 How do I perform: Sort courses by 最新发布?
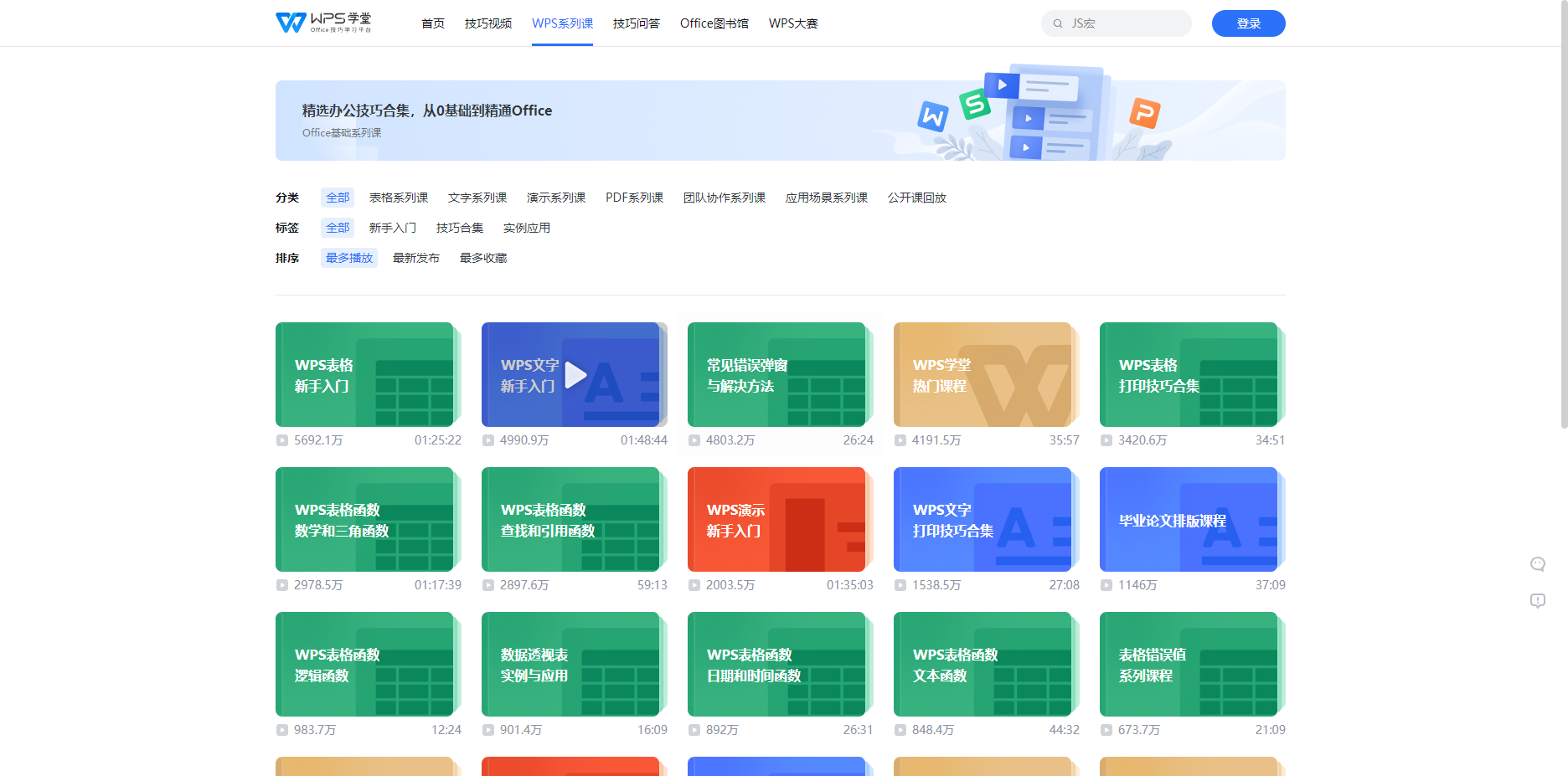416,258
